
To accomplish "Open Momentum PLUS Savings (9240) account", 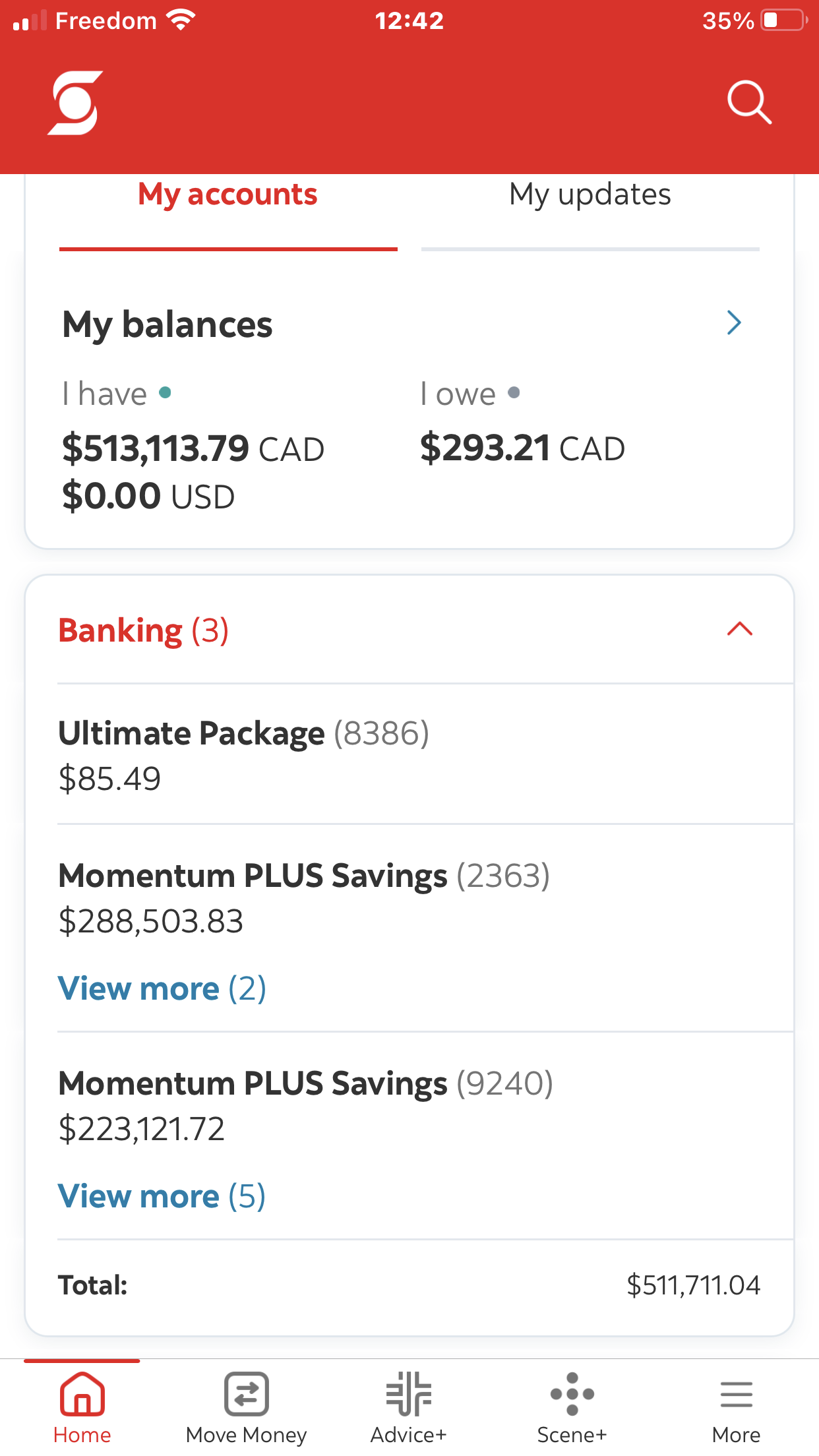I will click(x=305, y=1105).
